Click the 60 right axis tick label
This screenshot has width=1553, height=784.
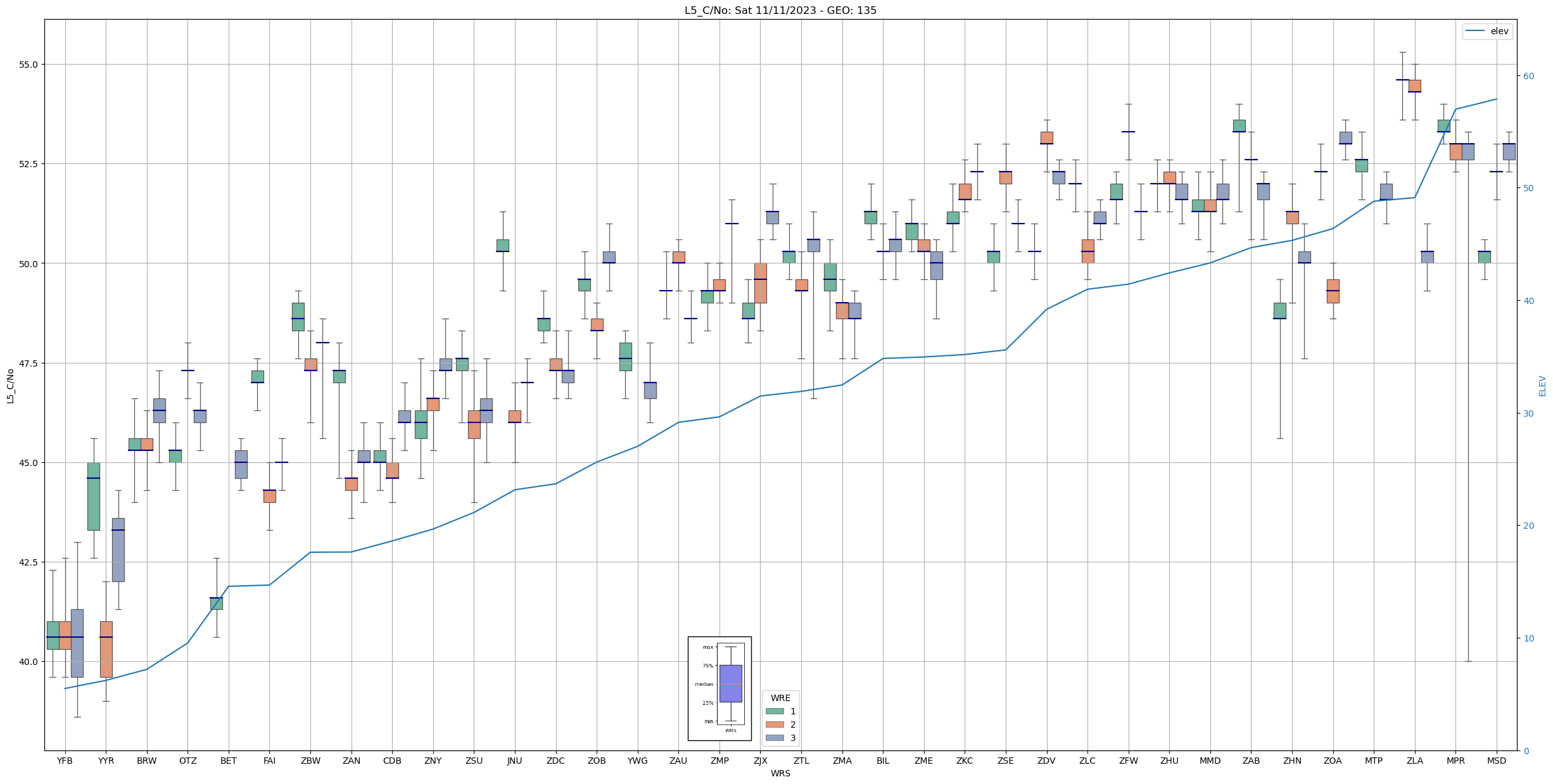click(x=1528, y=76)
